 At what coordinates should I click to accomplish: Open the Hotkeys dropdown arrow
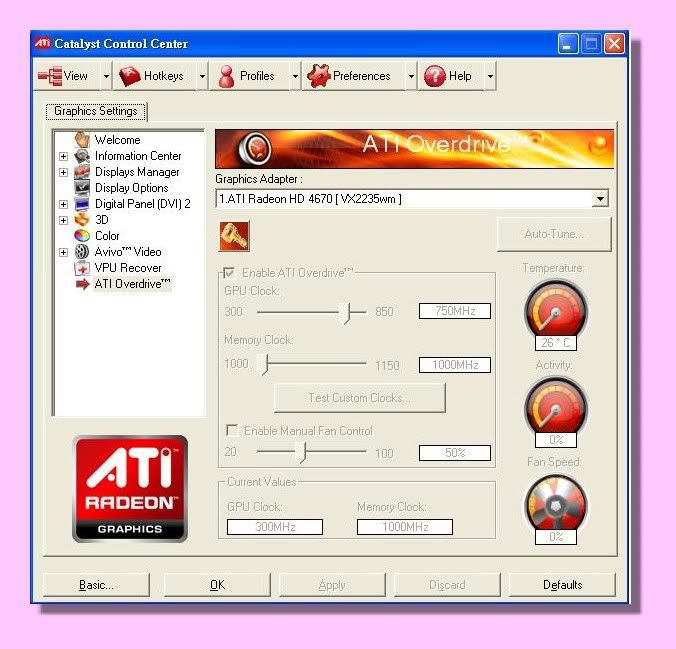[202, 76]
